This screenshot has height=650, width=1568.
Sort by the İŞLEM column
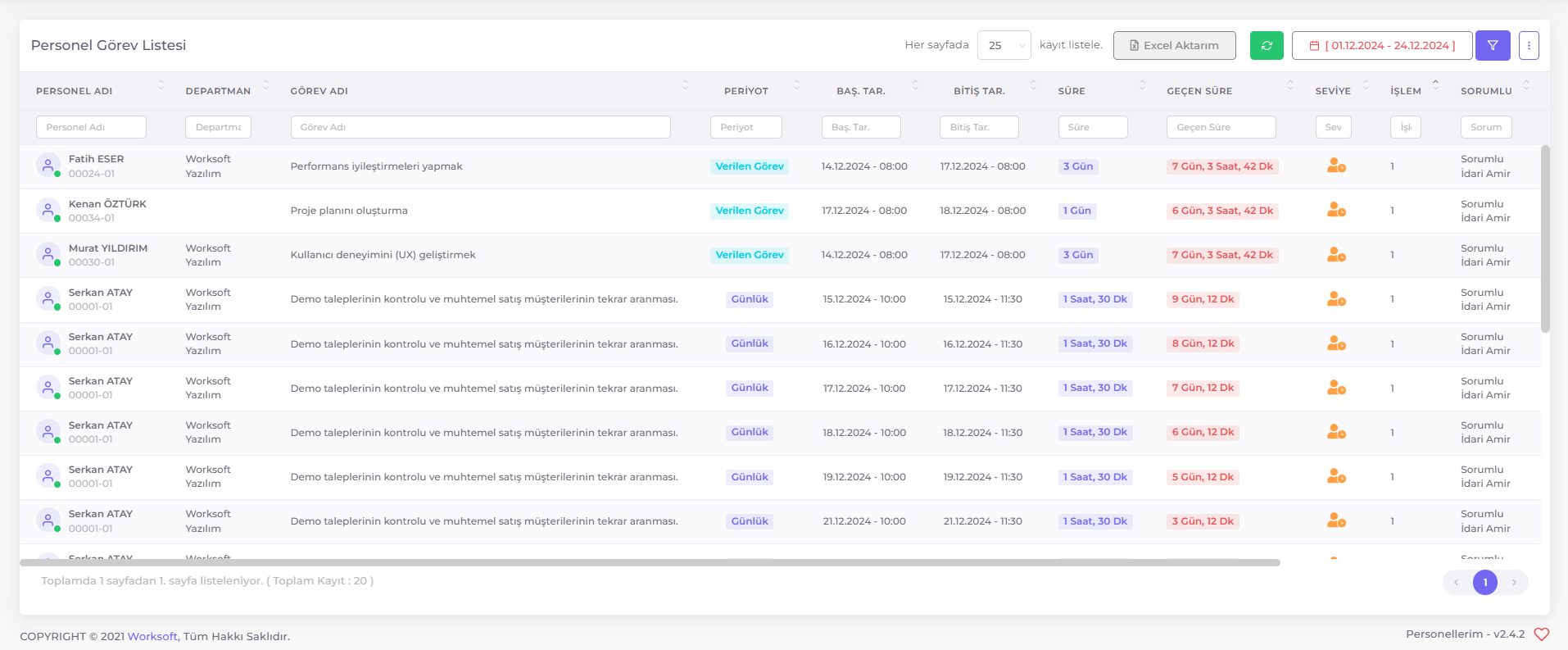(x=1435, y=85)
